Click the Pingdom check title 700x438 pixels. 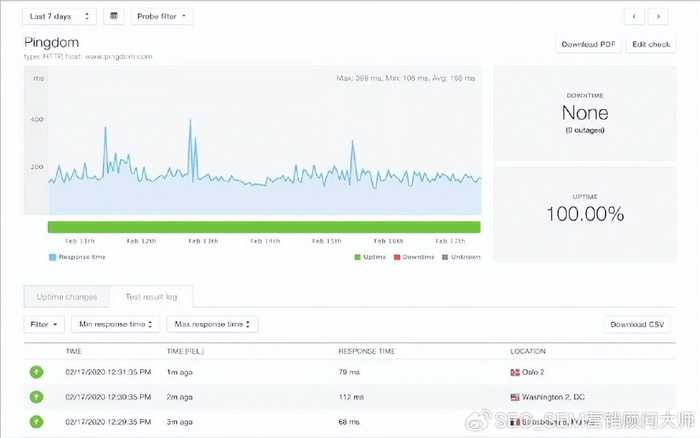51,43
